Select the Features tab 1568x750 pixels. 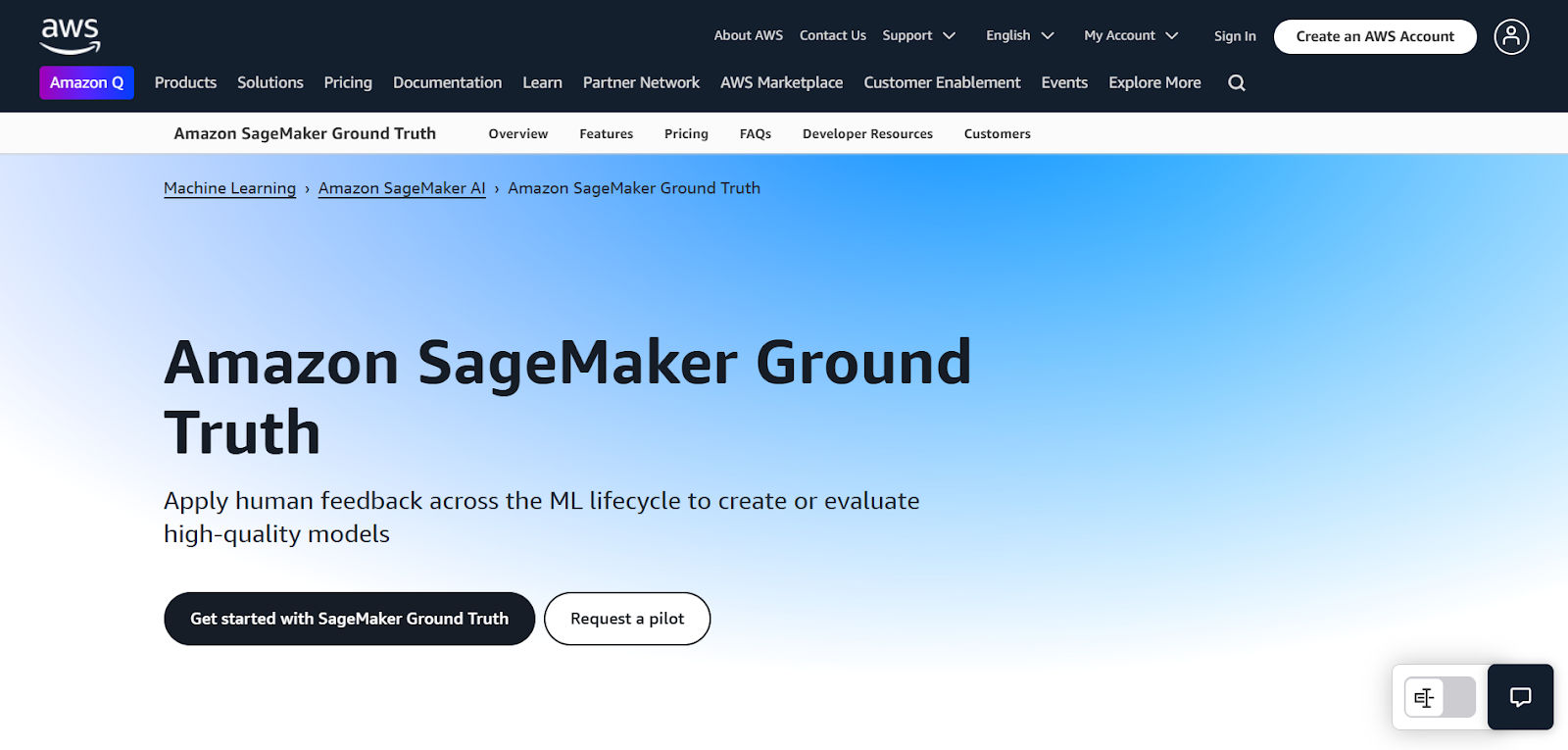coord(606,133)
